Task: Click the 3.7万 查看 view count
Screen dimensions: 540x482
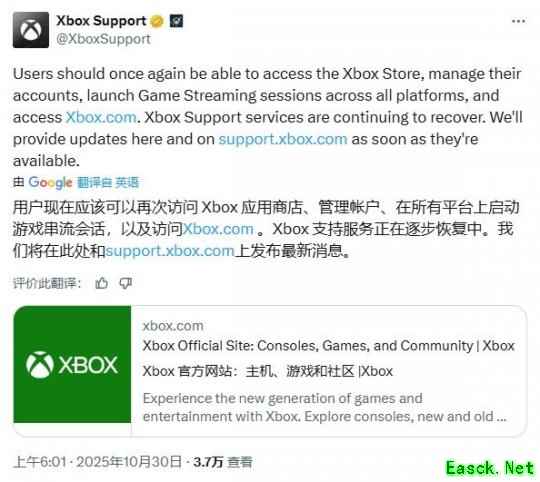Action: click(223, 462)
